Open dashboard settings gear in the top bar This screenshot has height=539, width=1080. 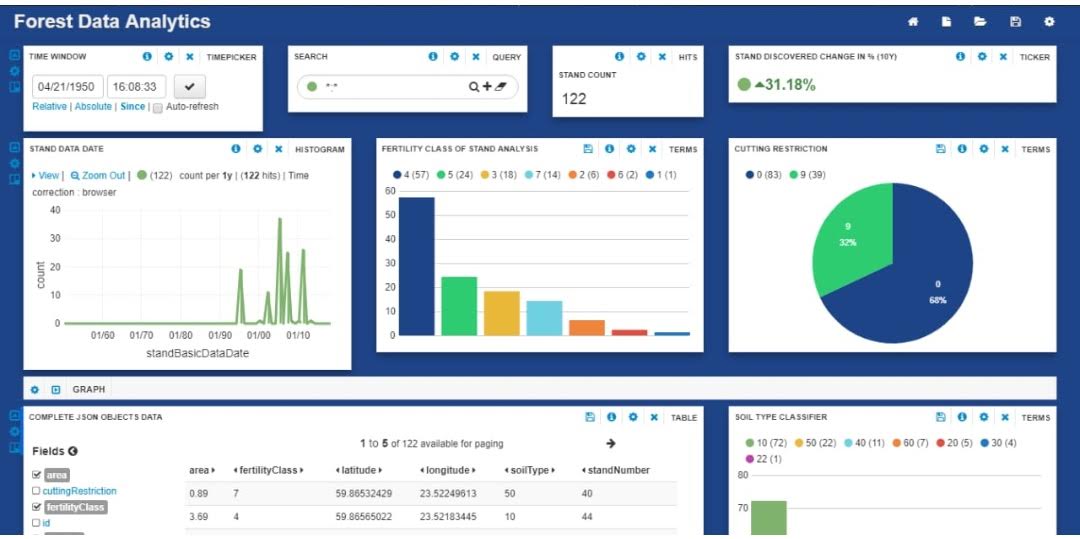pyautogui.click(x=1049, y=22)
